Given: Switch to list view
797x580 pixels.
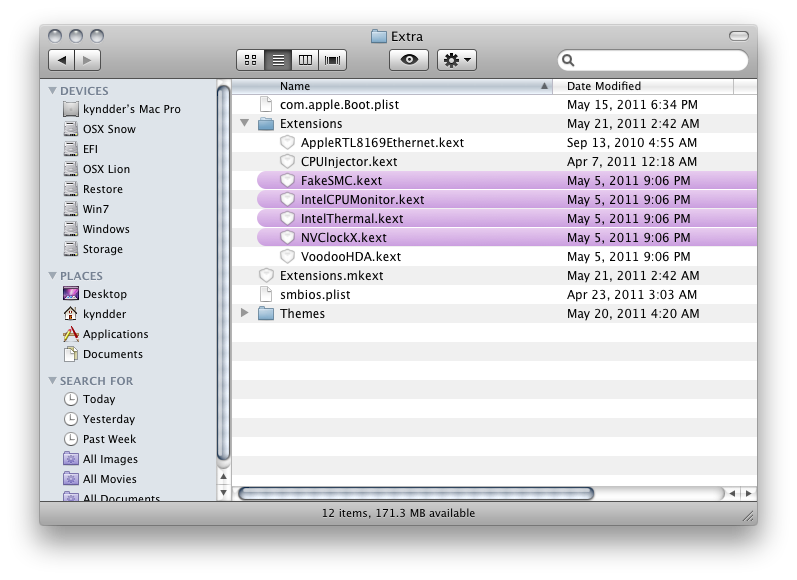Looking at the screenshot, I should click(278, 60).
